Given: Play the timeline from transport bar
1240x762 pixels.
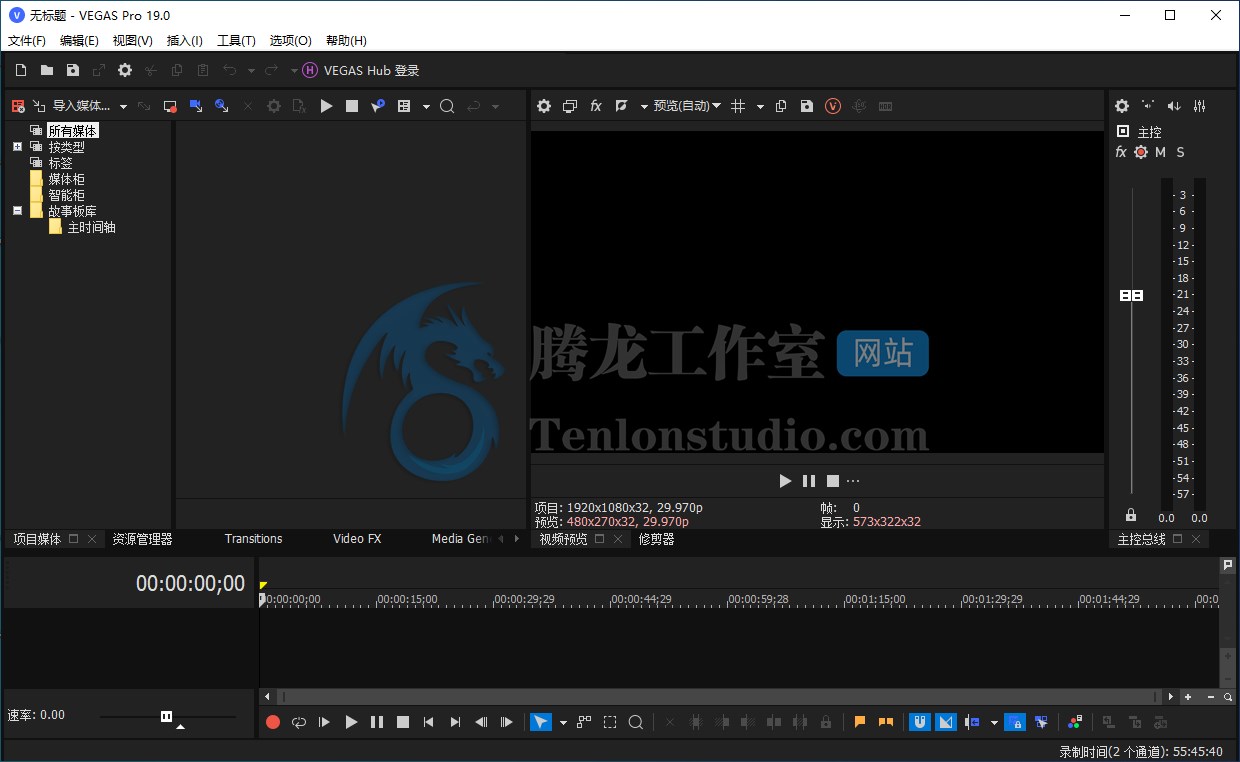Looking at the screenshot, I should [x=351, y=722].
